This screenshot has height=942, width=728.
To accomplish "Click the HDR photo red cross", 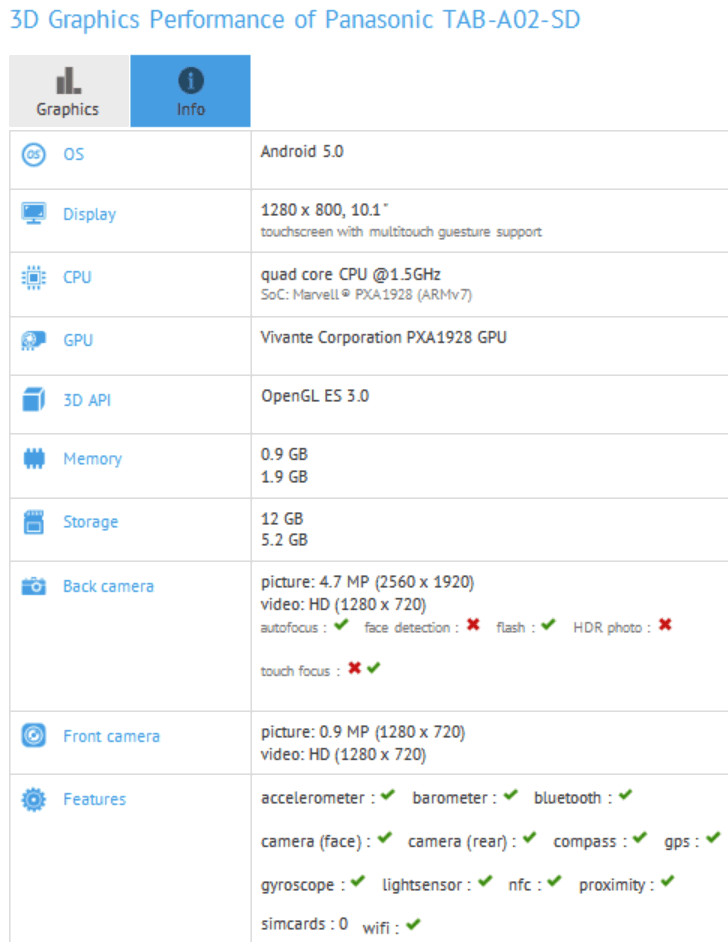I will (665, 625).
